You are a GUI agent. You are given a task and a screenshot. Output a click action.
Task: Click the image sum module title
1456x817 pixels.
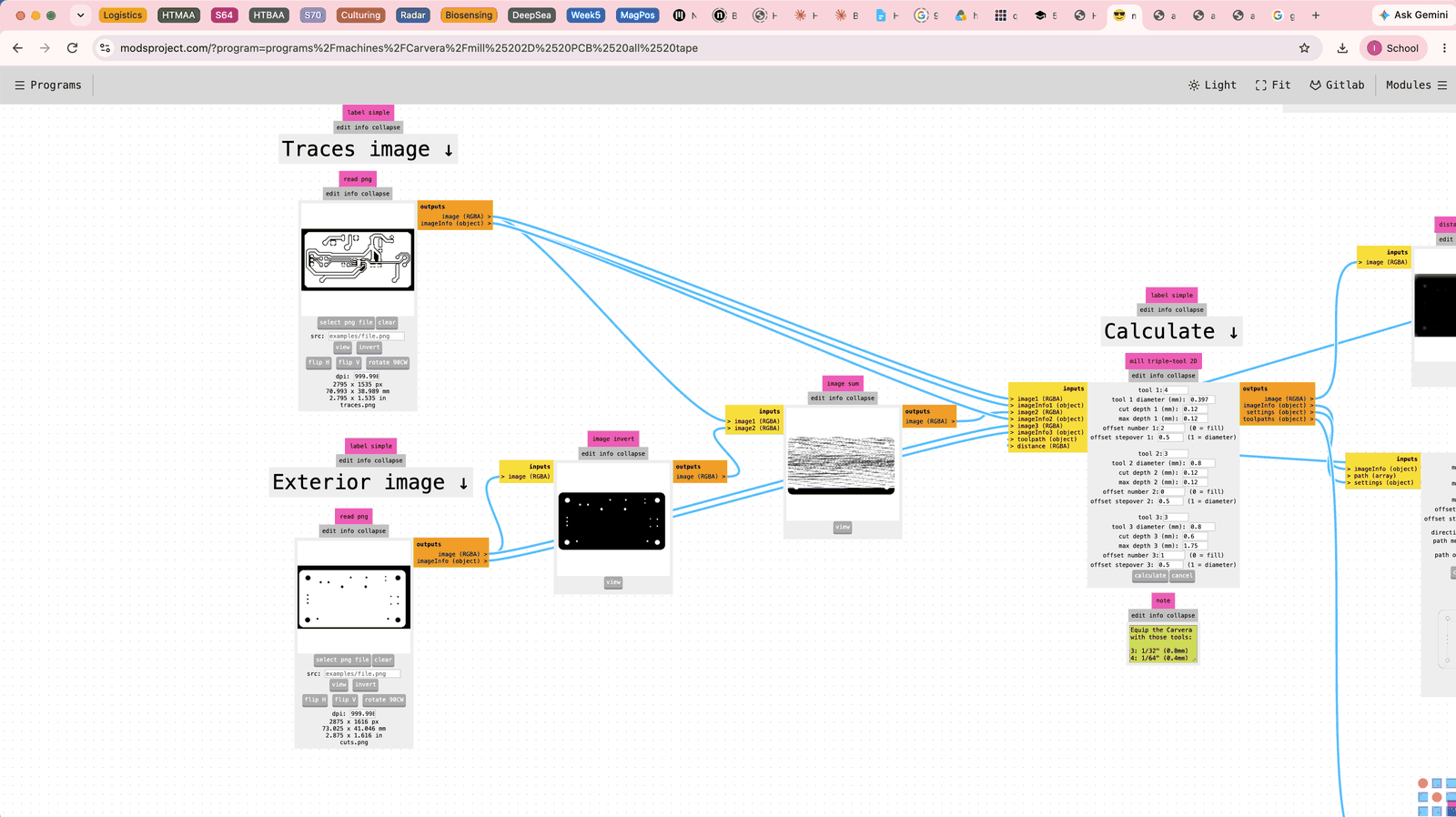coord(843,383)
